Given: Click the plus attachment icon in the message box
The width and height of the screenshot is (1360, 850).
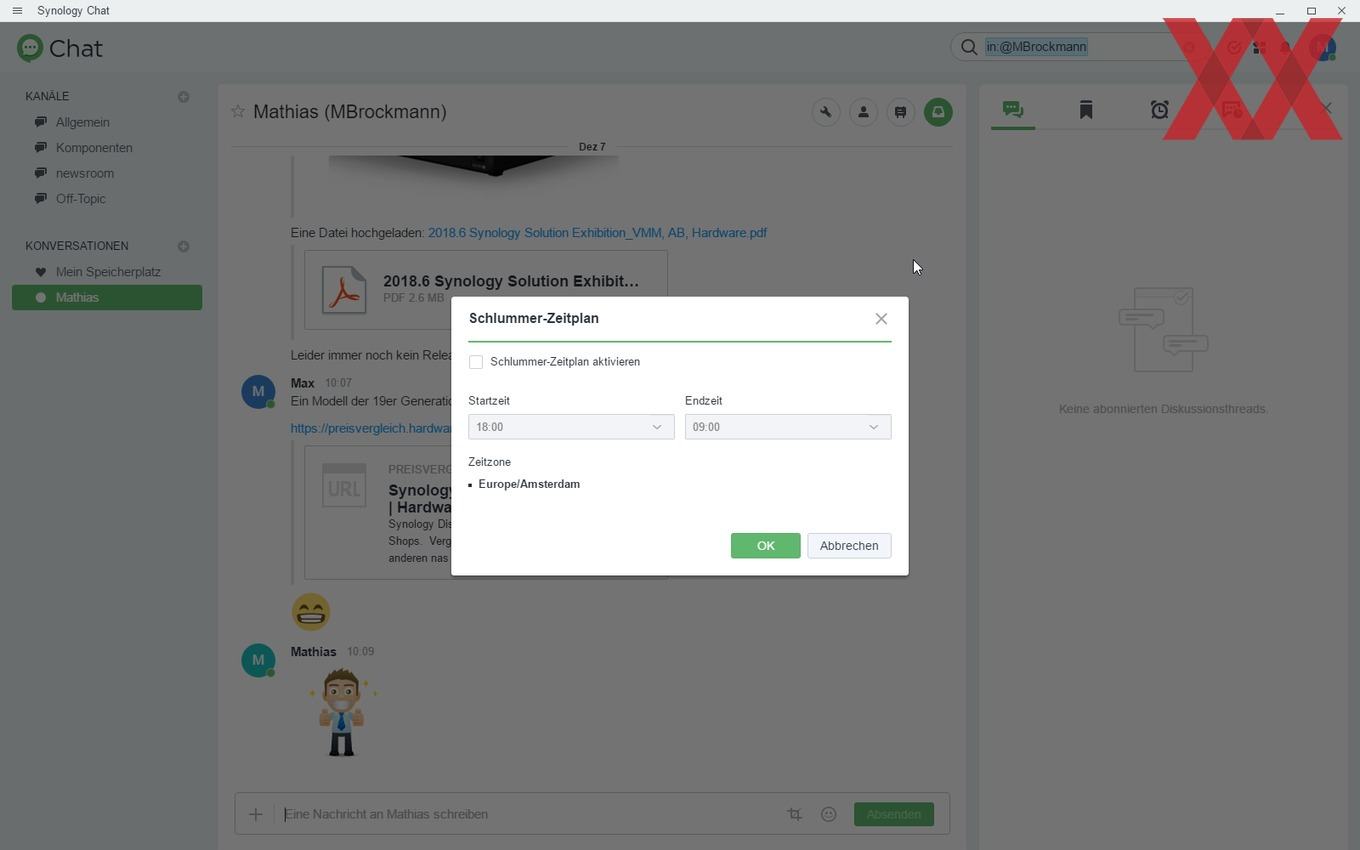Looking at the screenshot, I should (255, 815).
